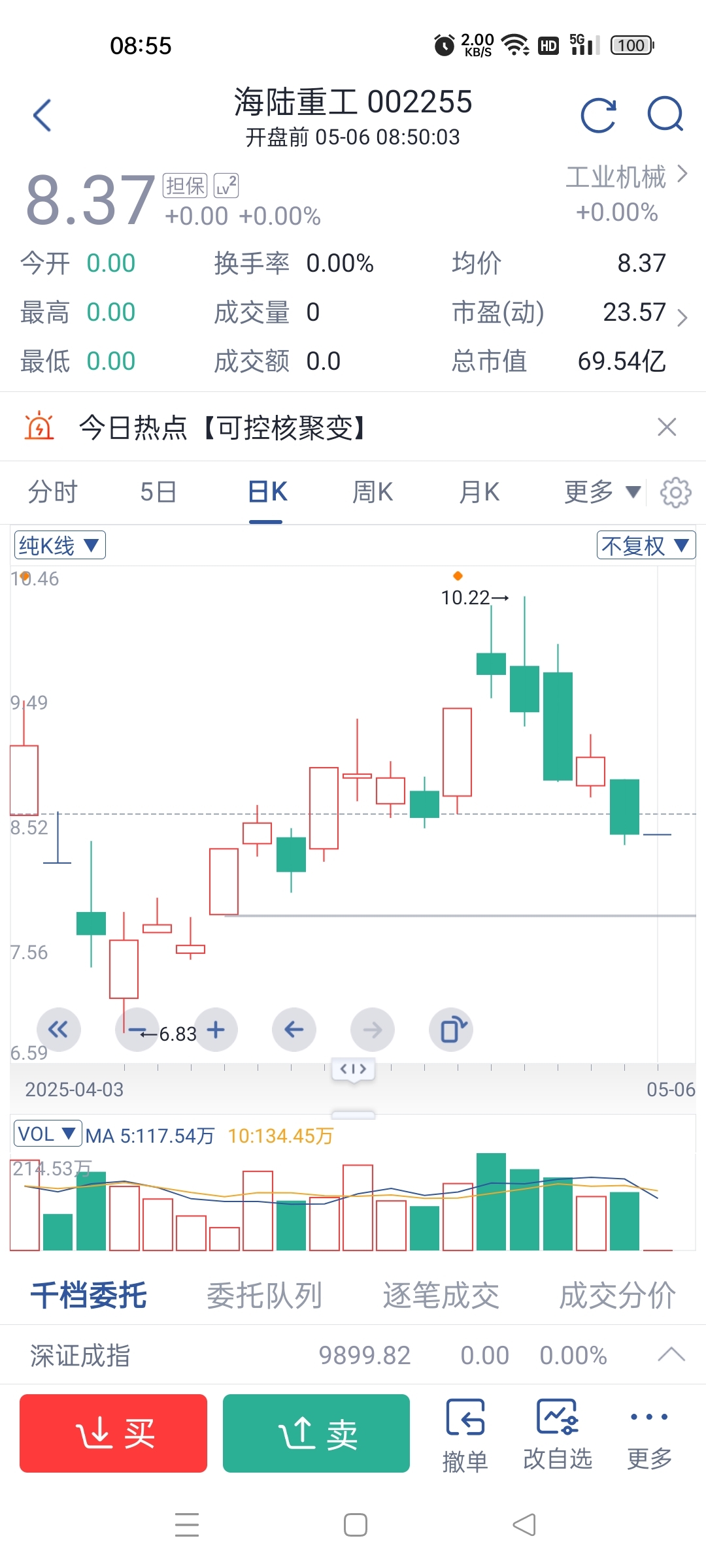This screenshot has width=706, height=1568.
Task: Open the 不复权 adjustment dropdown
Action: [646, 545]
